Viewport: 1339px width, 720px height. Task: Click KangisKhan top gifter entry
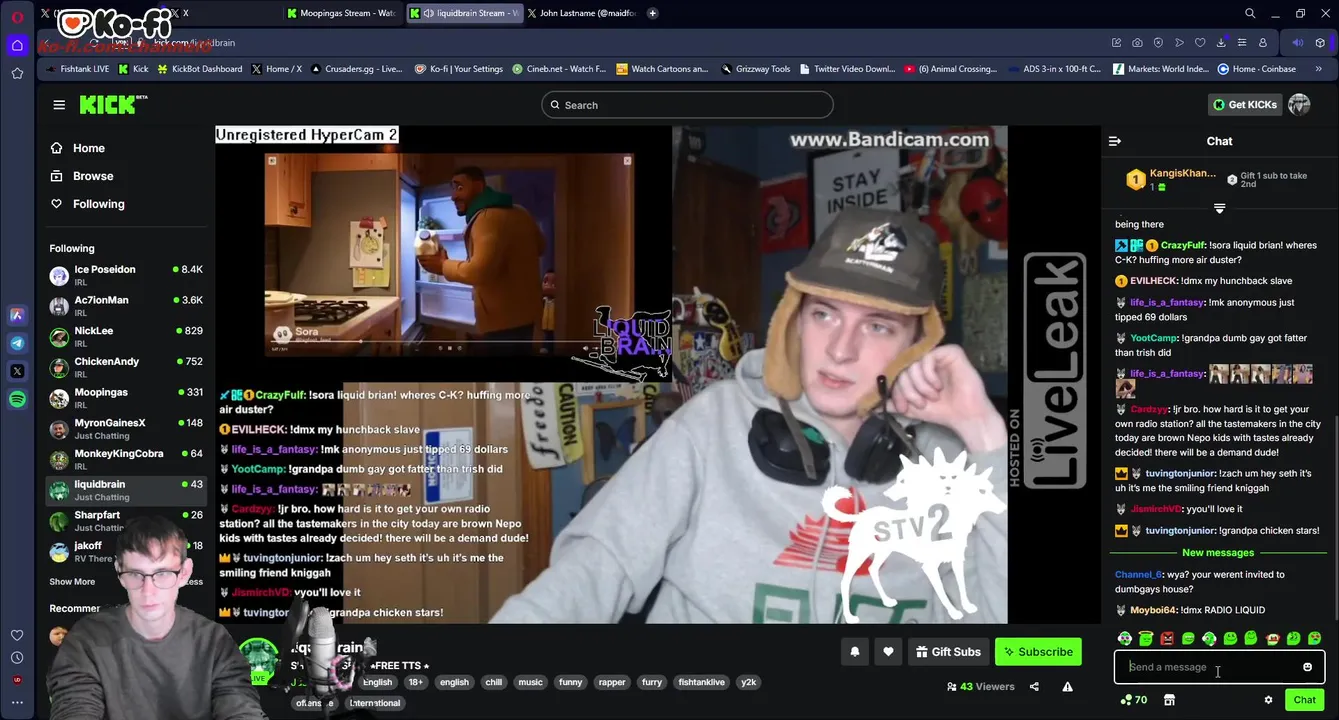tap(1171, 179)
